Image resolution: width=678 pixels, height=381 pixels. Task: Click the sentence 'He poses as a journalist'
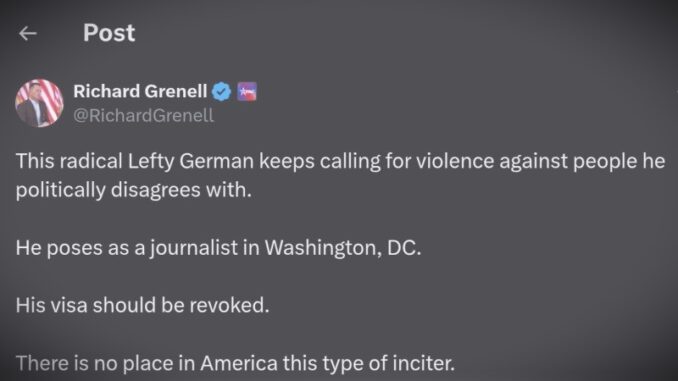218,248
